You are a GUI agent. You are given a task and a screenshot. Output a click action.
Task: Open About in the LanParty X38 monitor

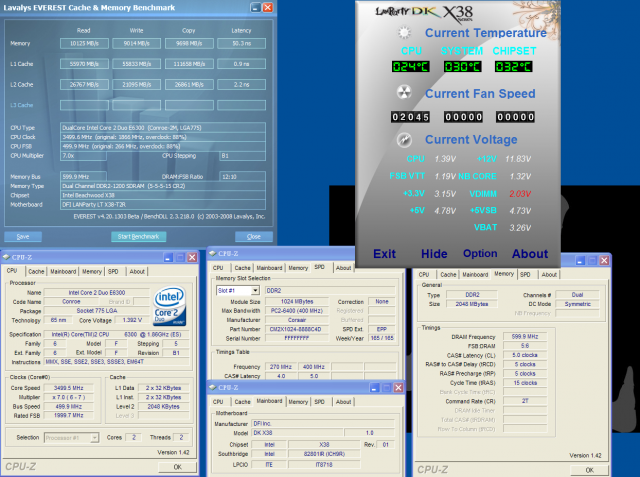pos(530,254)
